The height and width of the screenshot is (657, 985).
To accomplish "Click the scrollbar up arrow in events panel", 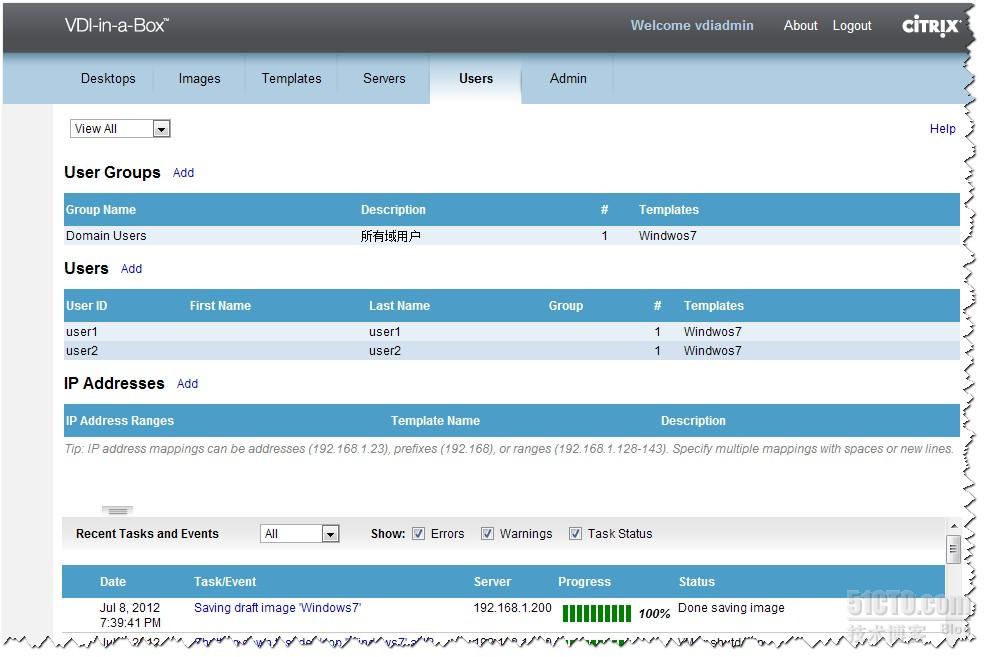I will [x=953, y=526].
